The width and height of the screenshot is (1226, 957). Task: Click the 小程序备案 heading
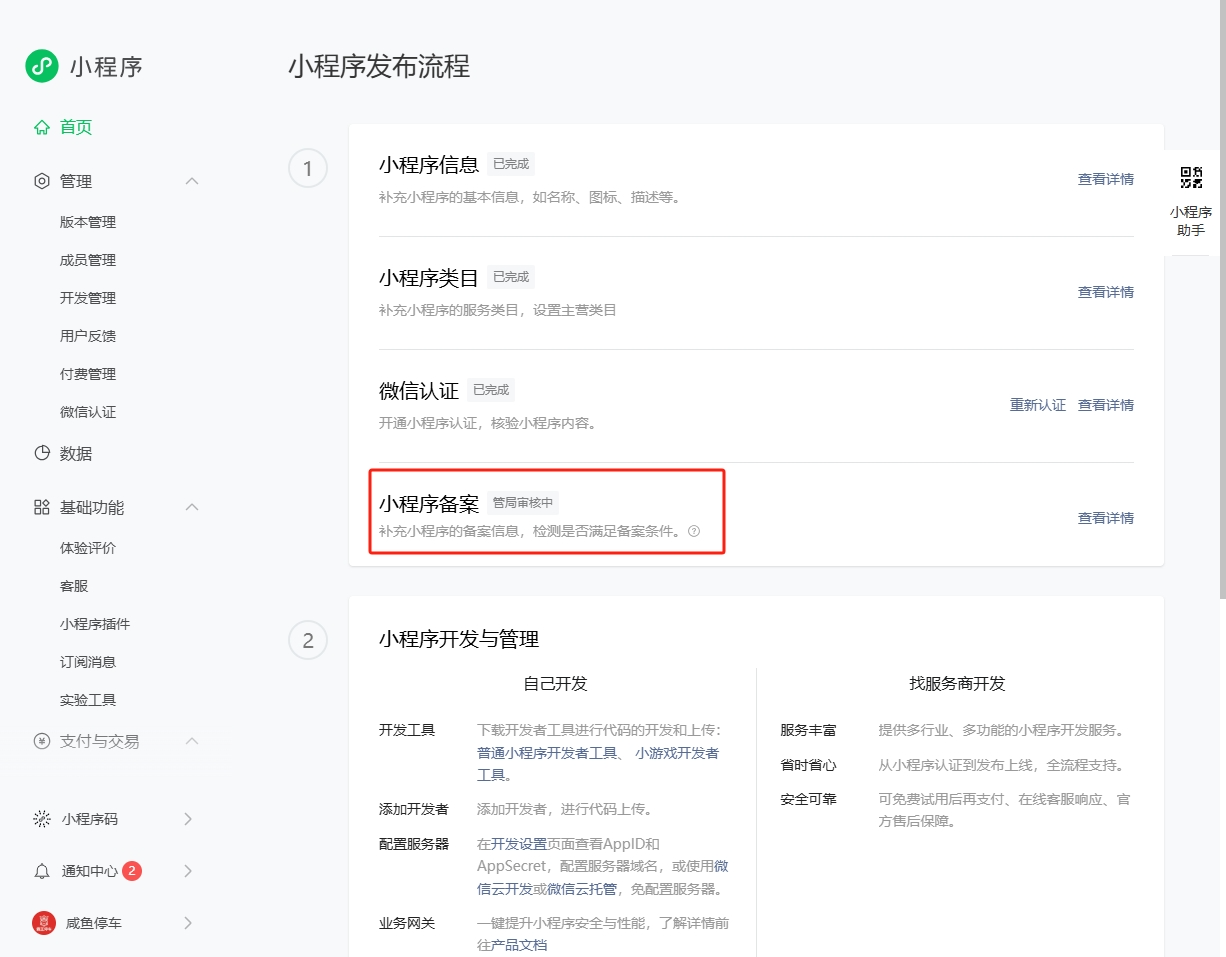pos(429,504)
